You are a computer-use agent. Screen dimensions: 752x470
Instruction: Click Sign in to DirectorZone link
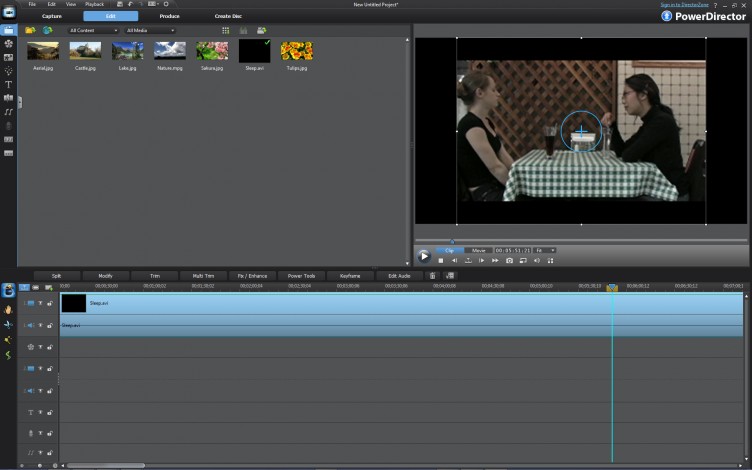click(x=684, y=5)
